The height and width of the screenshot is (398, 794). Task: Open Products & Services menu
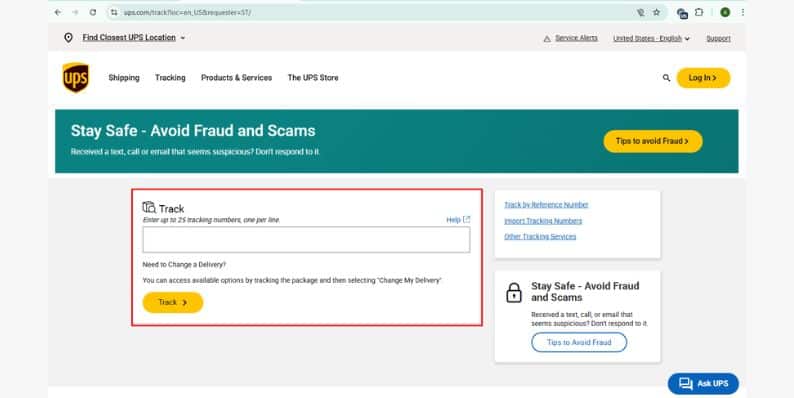click(x=236, y=77)
